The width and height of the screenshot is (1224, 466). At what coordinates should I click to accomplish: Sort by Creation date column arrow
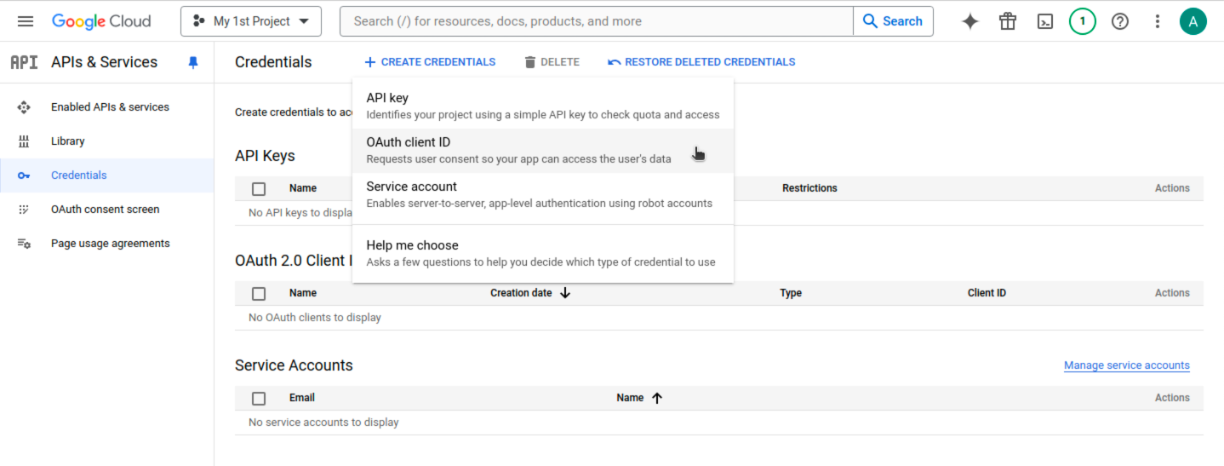tap(565, 293)
